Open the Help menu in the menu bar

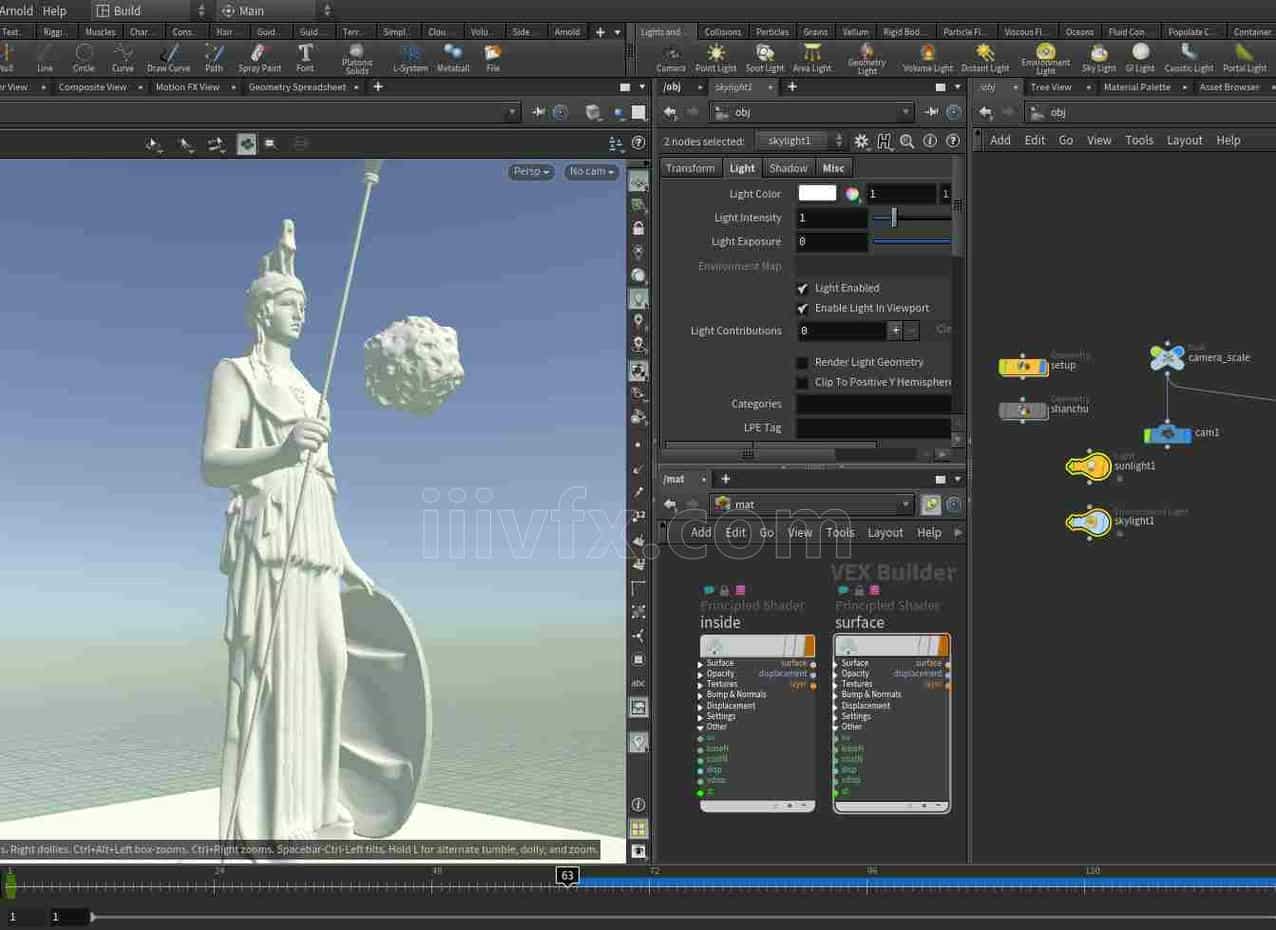click(54, 11)
